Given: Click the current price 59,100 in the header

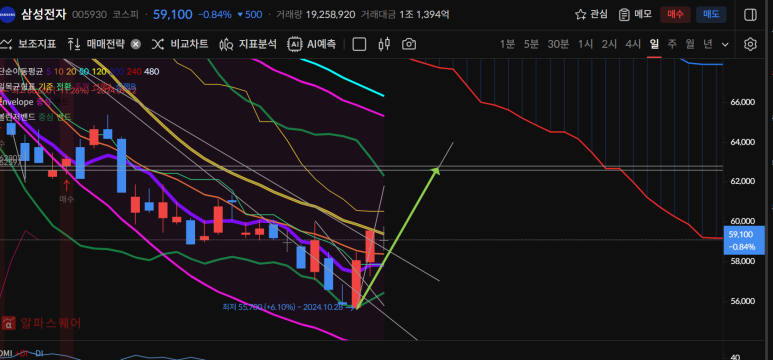Looking at the screenshot, I should [173, 14].
